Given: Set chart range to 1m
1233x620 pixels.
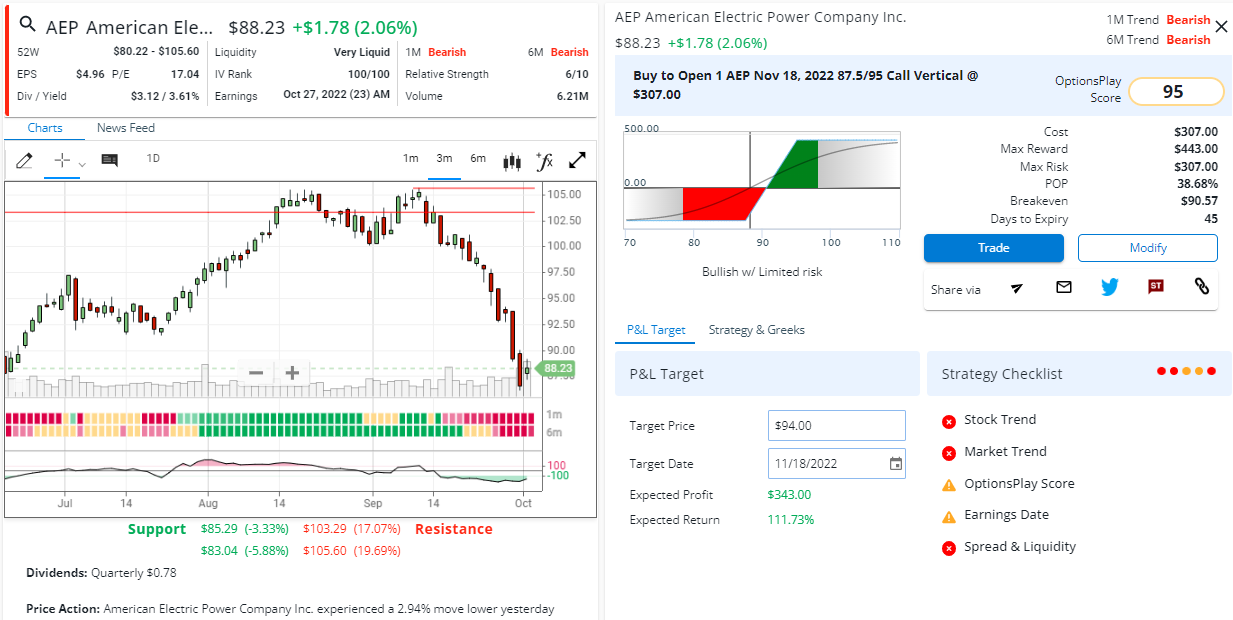Looking at the screenshot, I should (411, 158).
